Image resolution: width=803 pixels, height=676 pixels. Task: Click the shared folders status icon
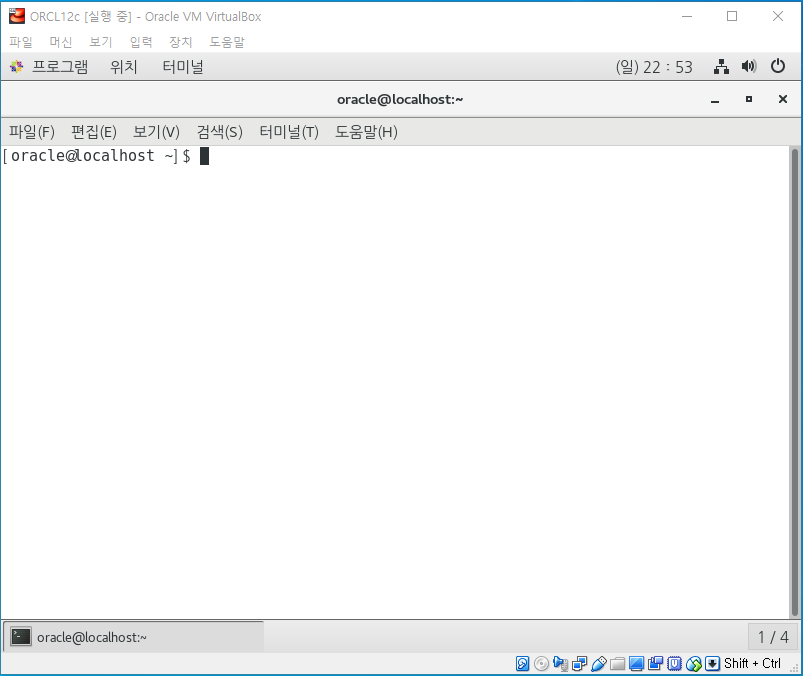click(618, 664)
